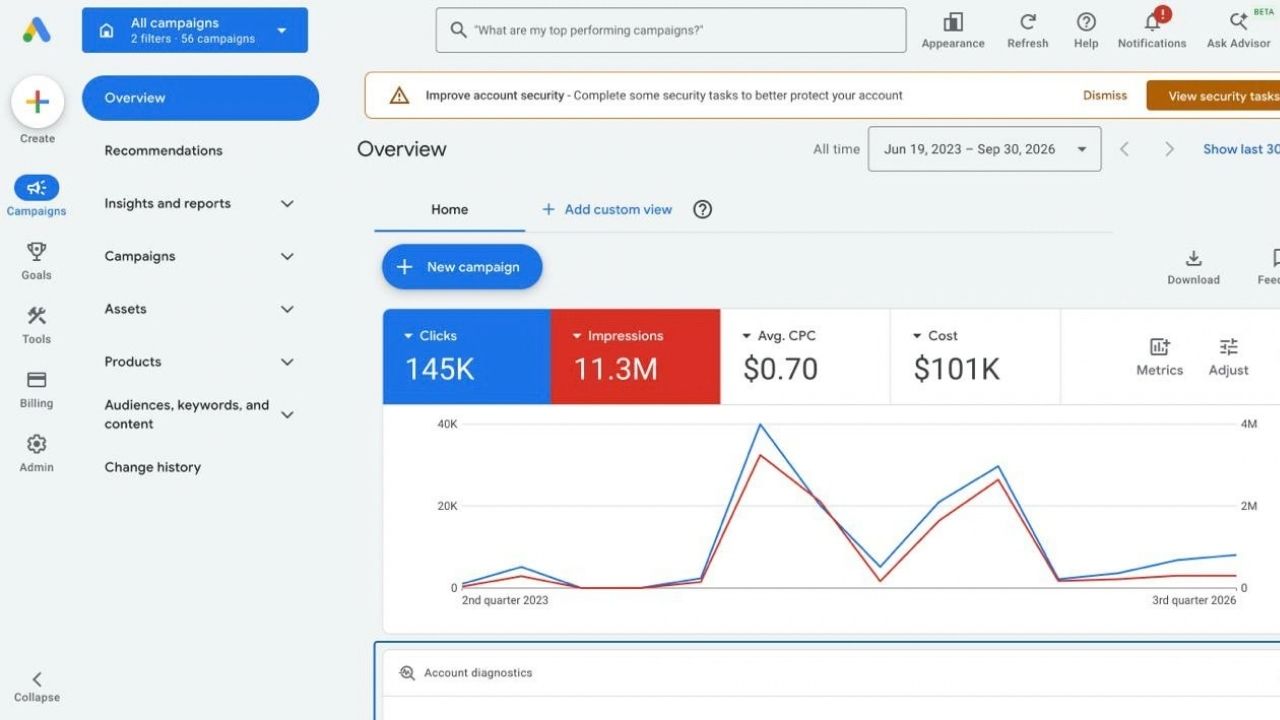Select Overview in the sidebar

coord(200,98)
